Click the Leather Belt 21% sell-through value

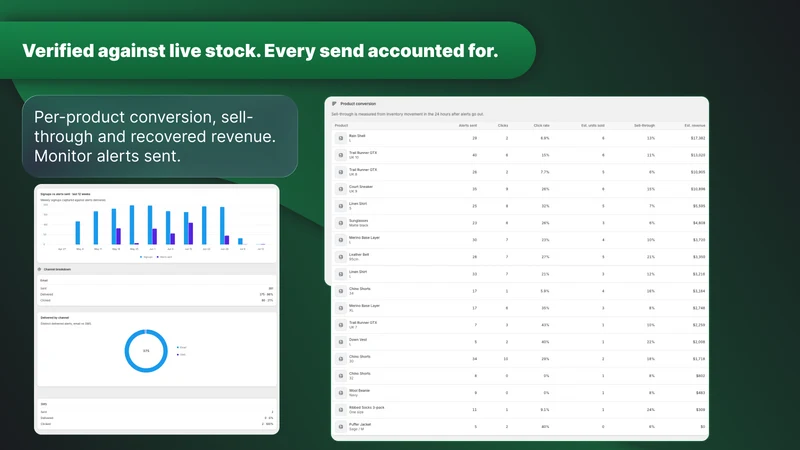point(651,257)
